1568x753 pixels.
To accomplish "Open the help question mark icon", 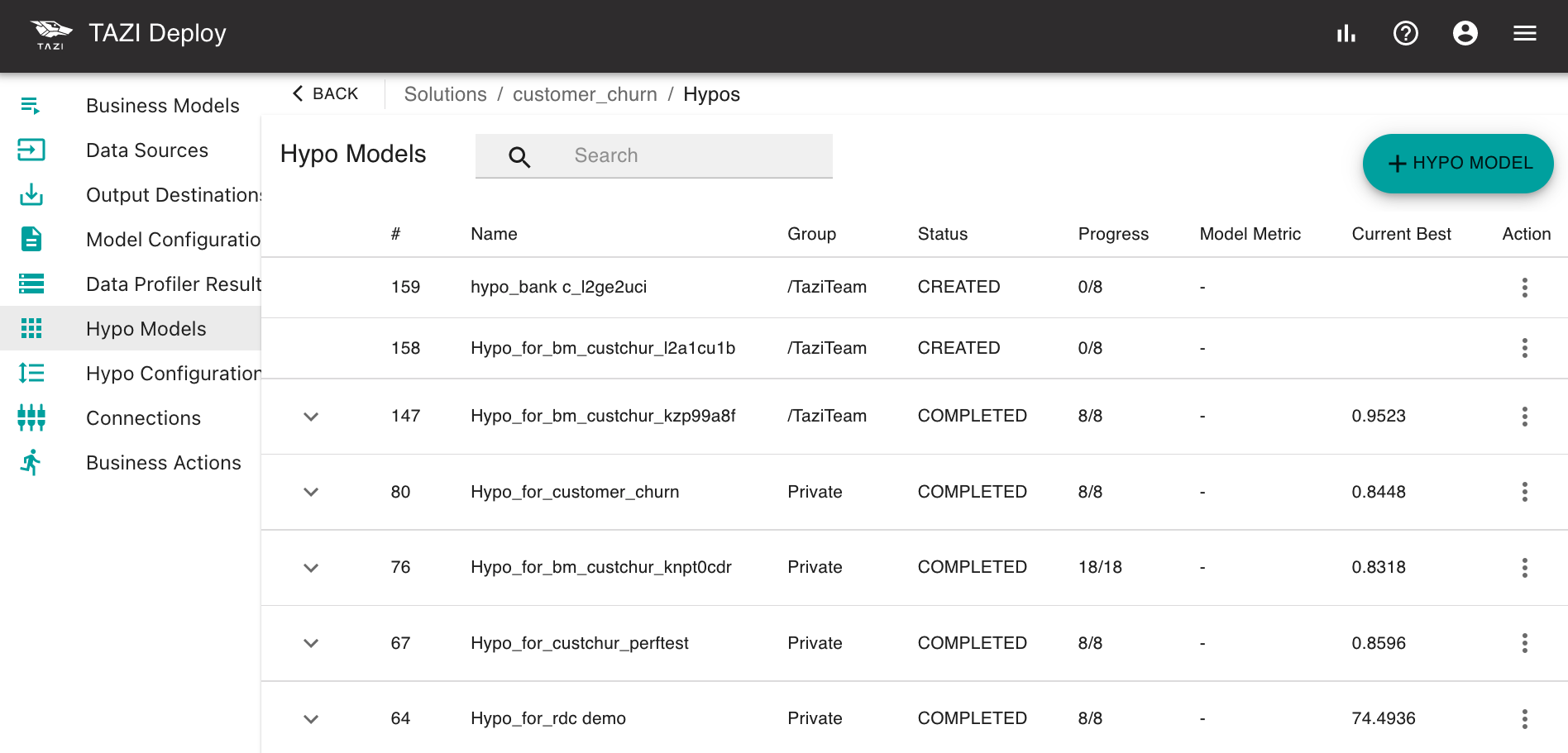I will tap(1406, 33).
